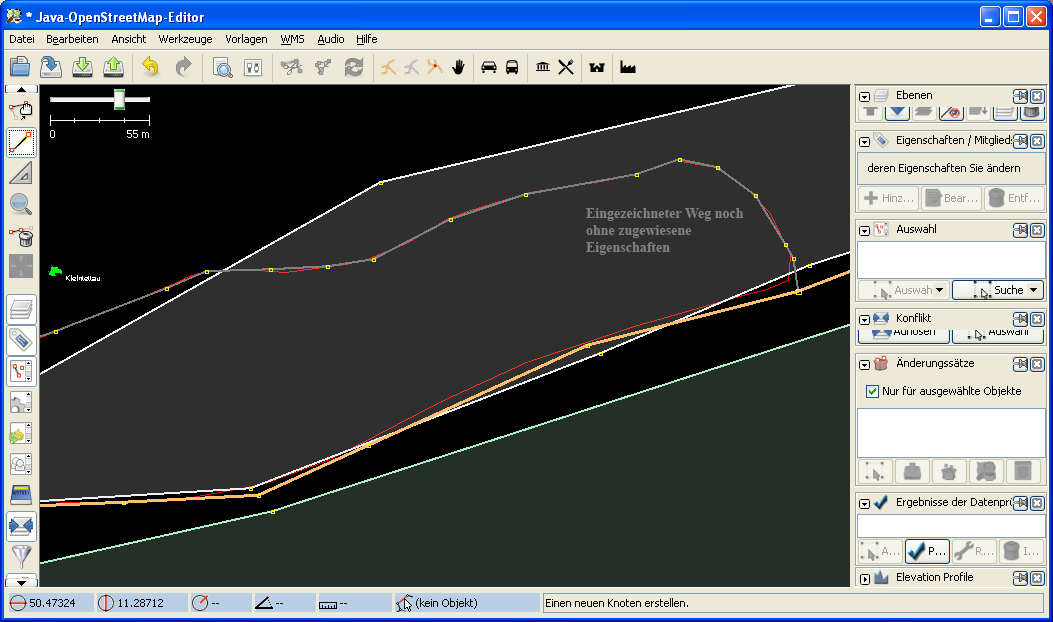
Task: Open the Suche dropdown arrow
Action: [x=1034, y=290]
